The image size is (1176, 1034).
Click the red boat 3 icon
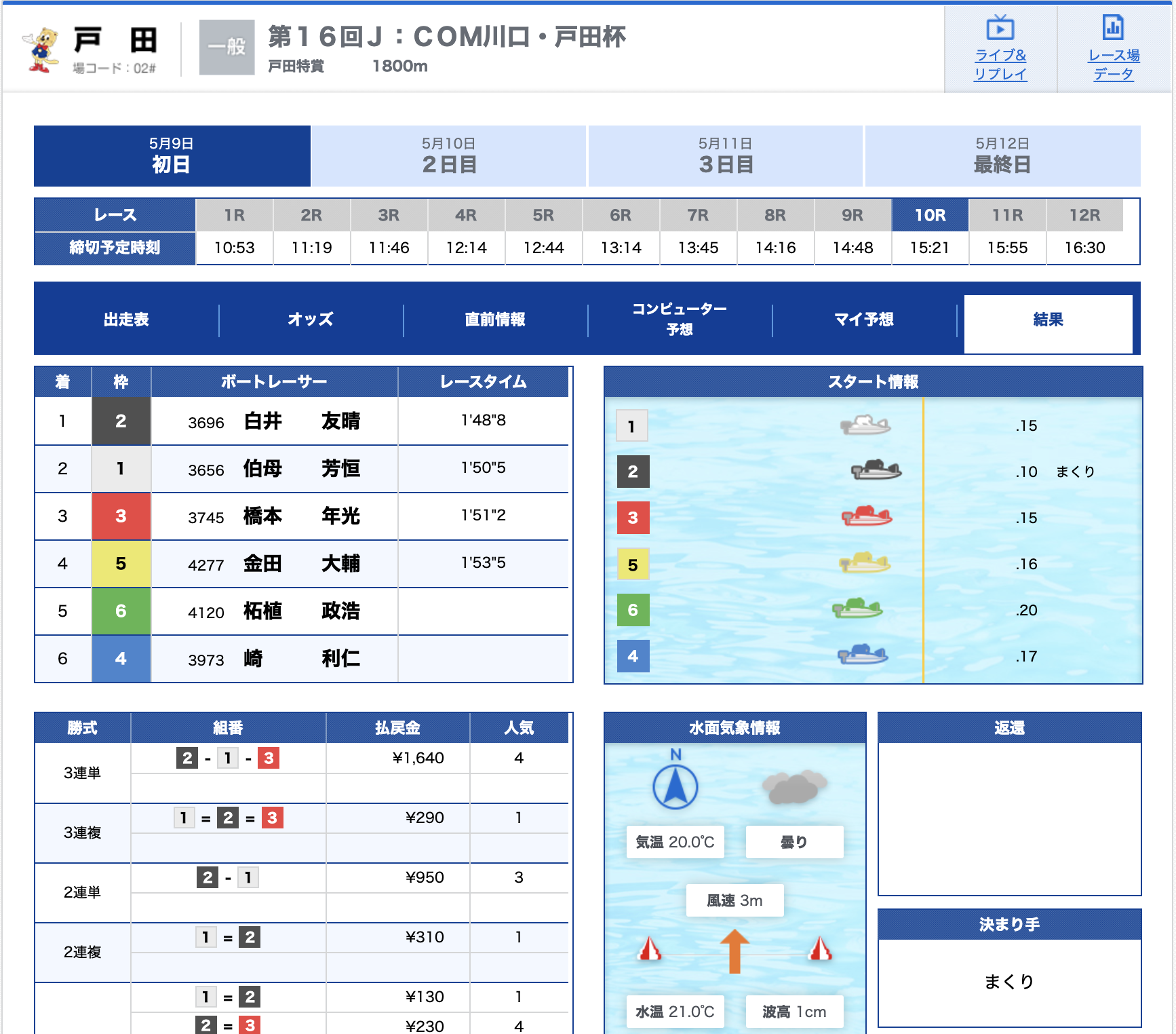867,517
